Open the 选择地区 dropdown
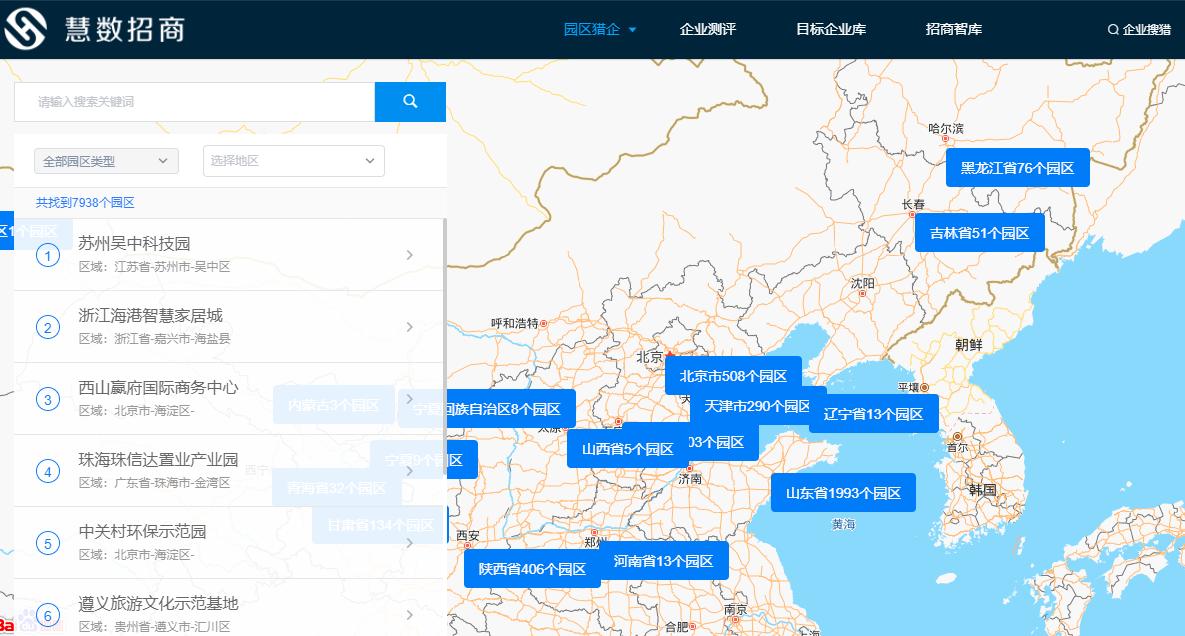This screenshot has height=636, width=1185. coord(293,161)
